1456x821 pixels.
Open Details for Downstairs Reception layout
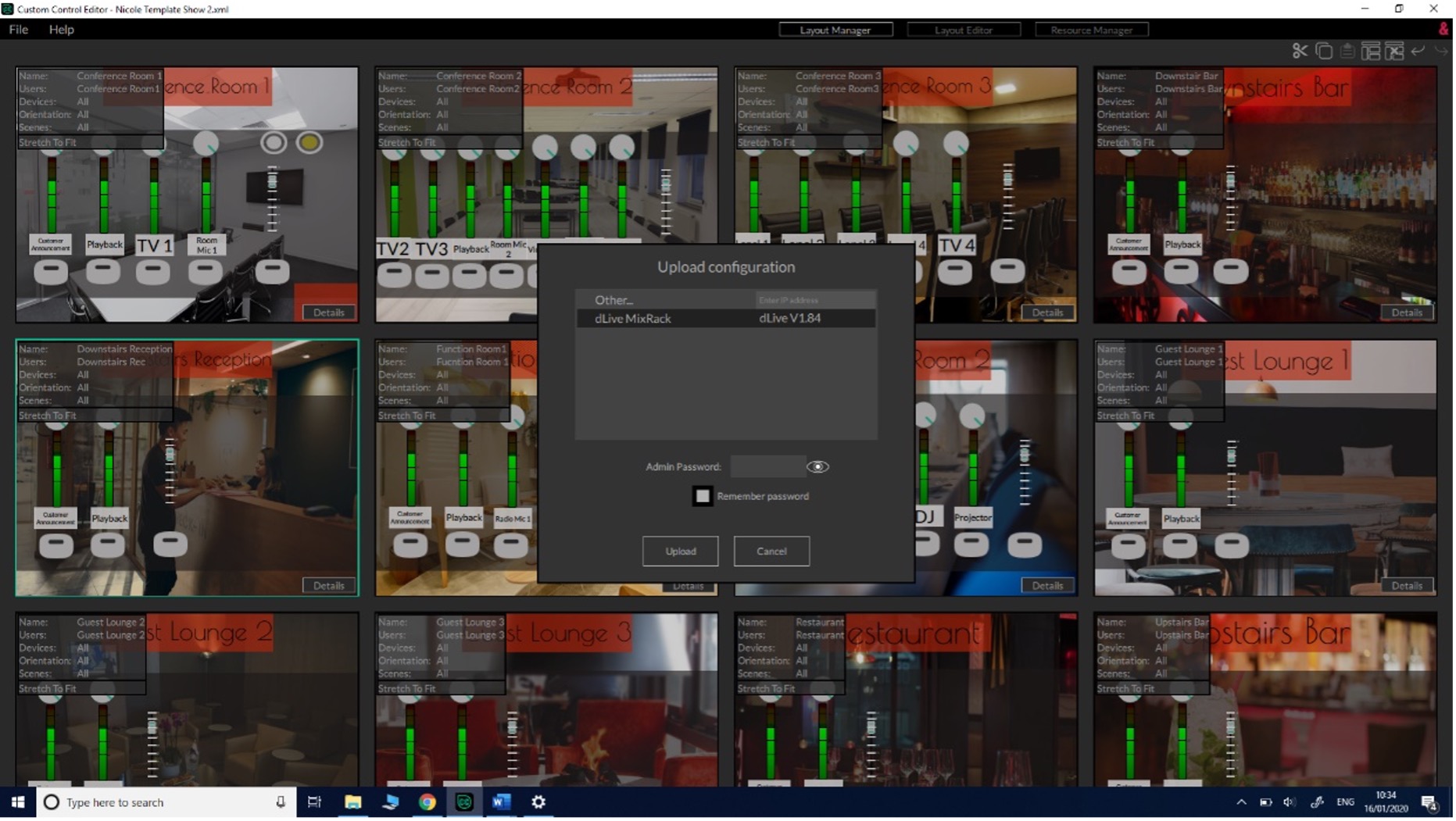(329, 587)
